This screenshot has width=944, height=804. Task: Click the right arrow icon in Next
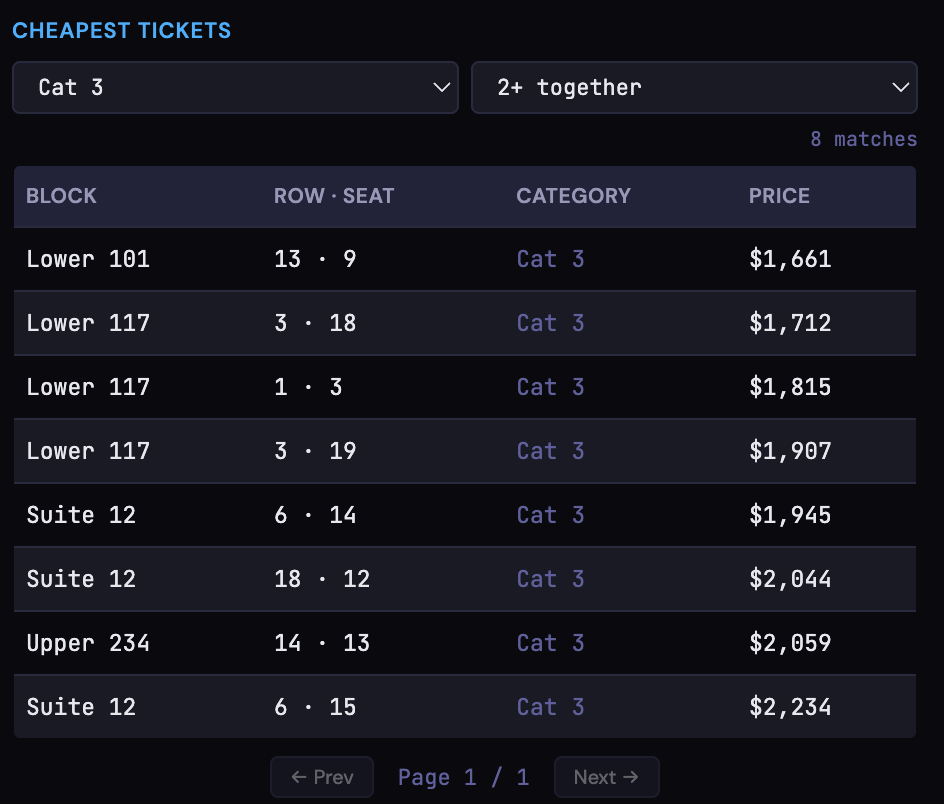(x=630, y=777)
